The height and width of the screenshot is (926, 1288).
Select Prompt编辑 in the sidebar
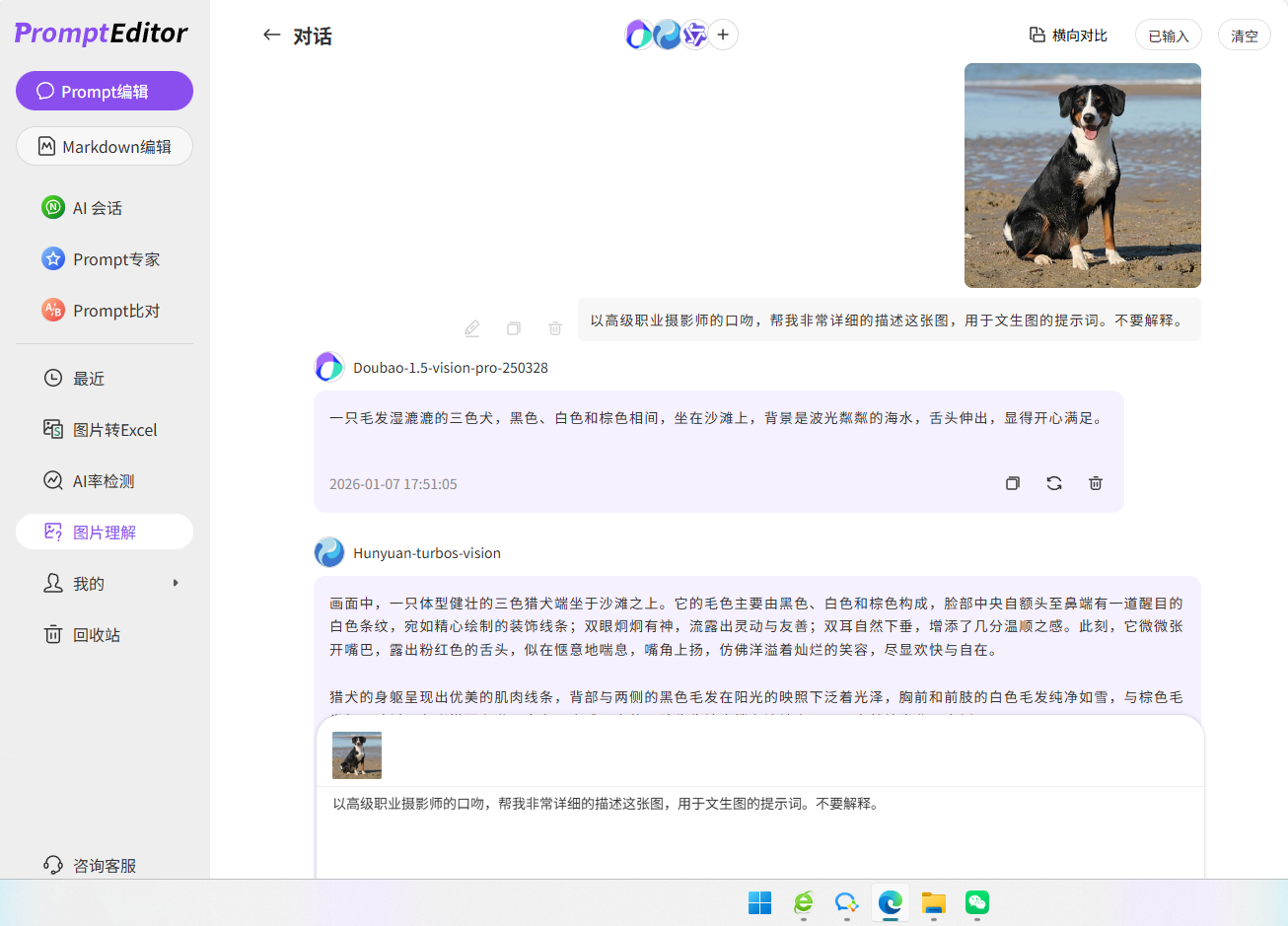(104, 91)
